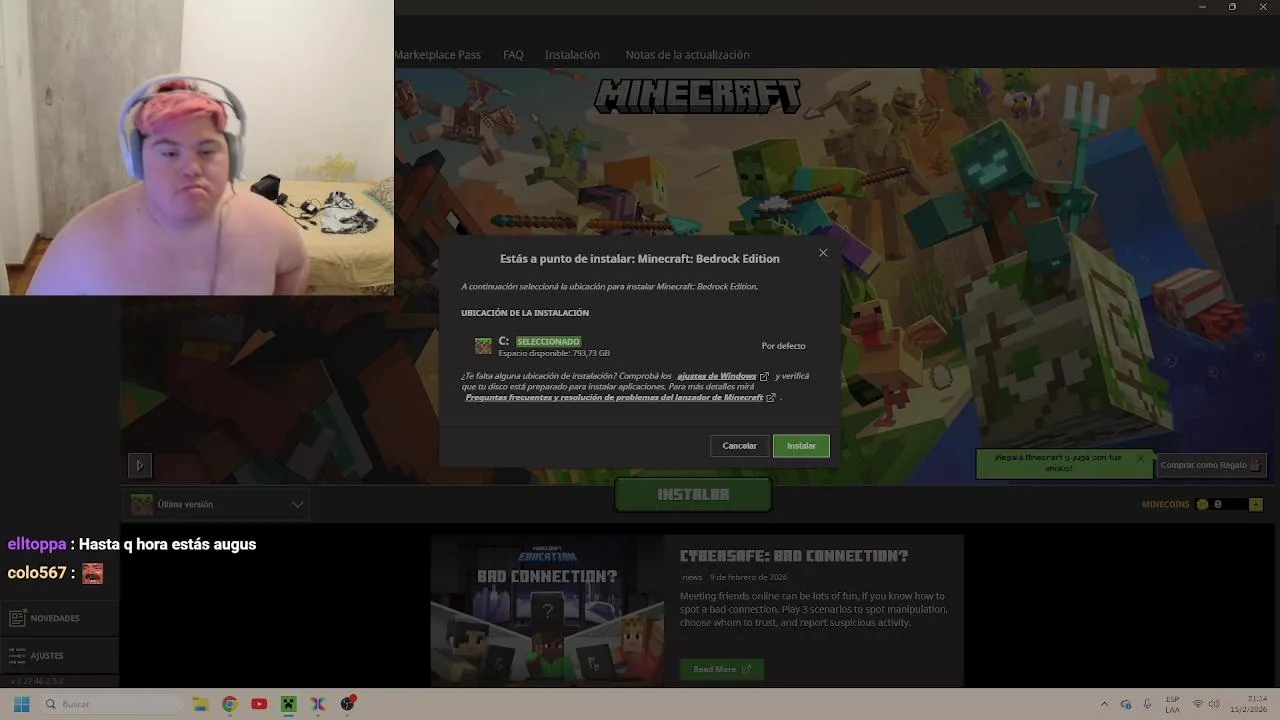Open the FAQ tab
The image size is (1280, 720).
513,55
